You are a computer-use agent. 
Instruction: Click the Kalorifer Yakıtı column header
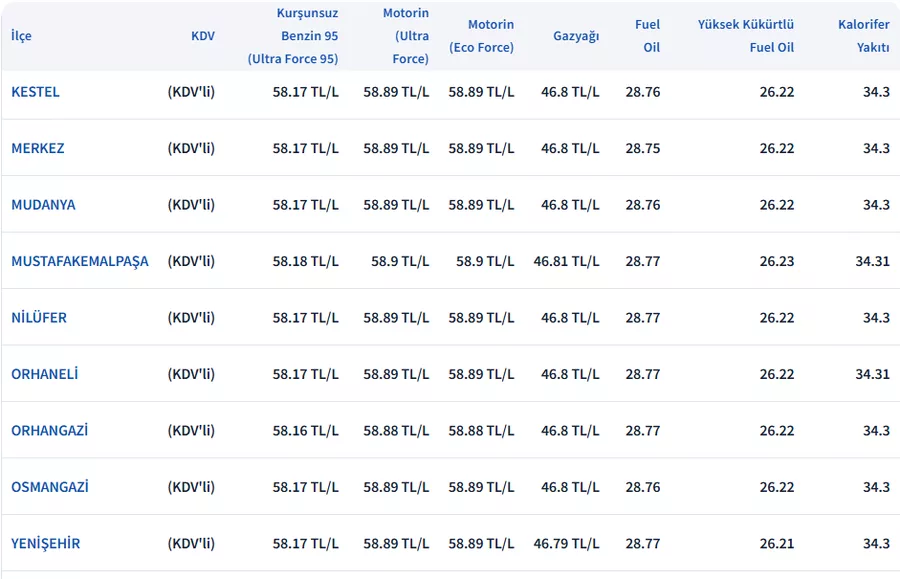864,36
